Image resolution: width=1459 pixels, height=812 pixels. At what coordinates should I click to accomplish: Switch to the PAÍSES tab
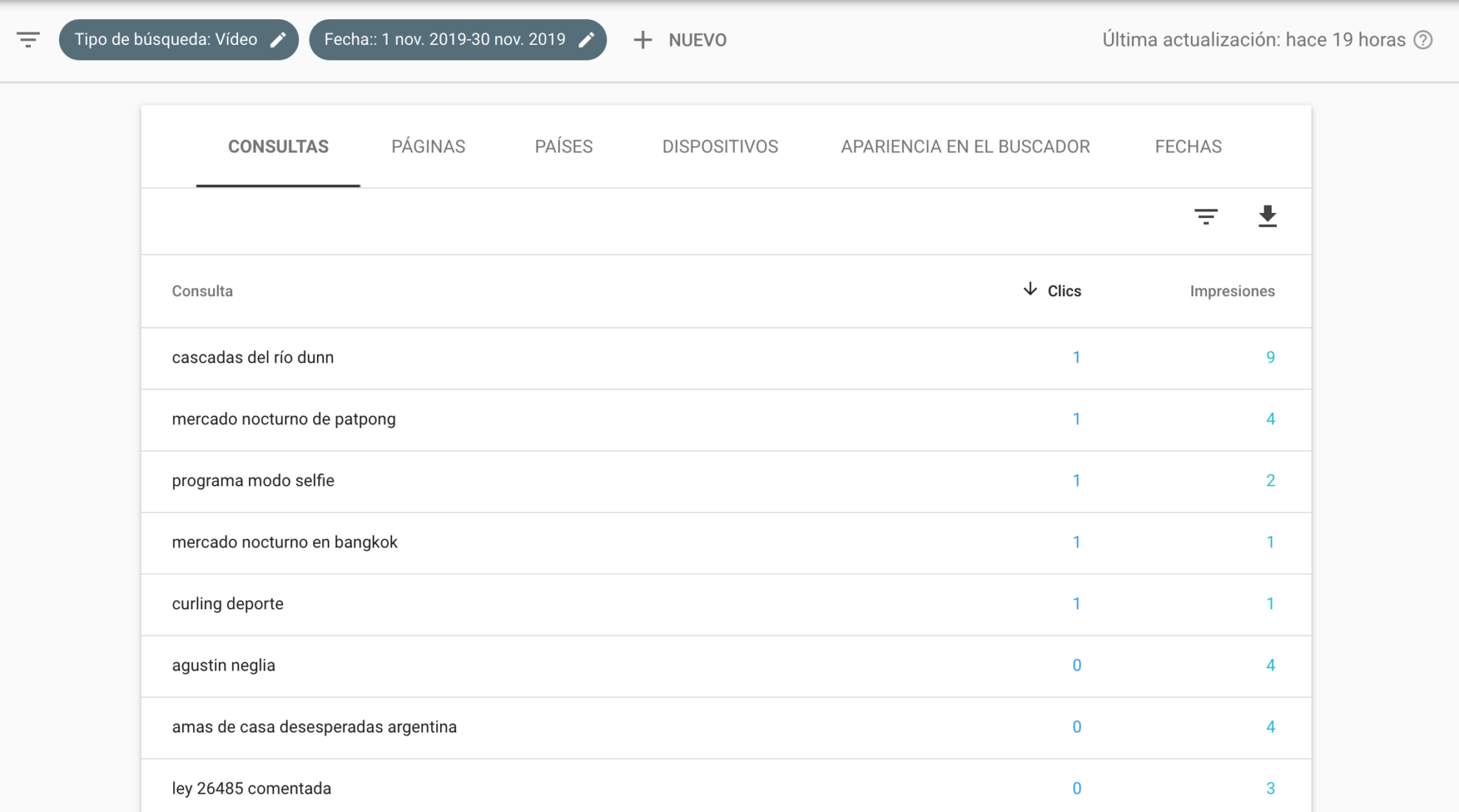[x=562, y=146]
